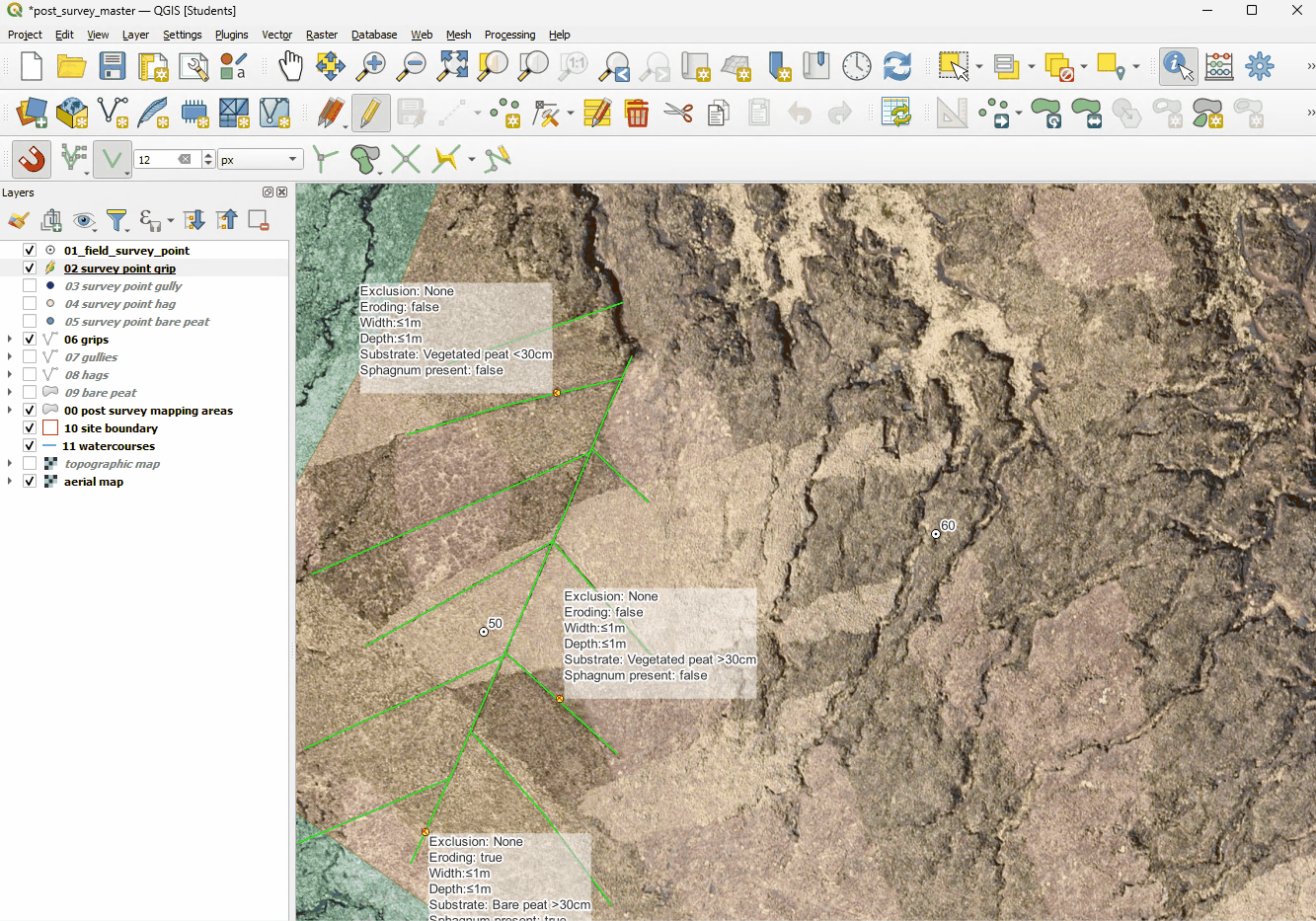Viewport: 1316px width, 921px height.
Task: Toggle editing with the yellow pencil icon
Action: click(x=369, y=114)
